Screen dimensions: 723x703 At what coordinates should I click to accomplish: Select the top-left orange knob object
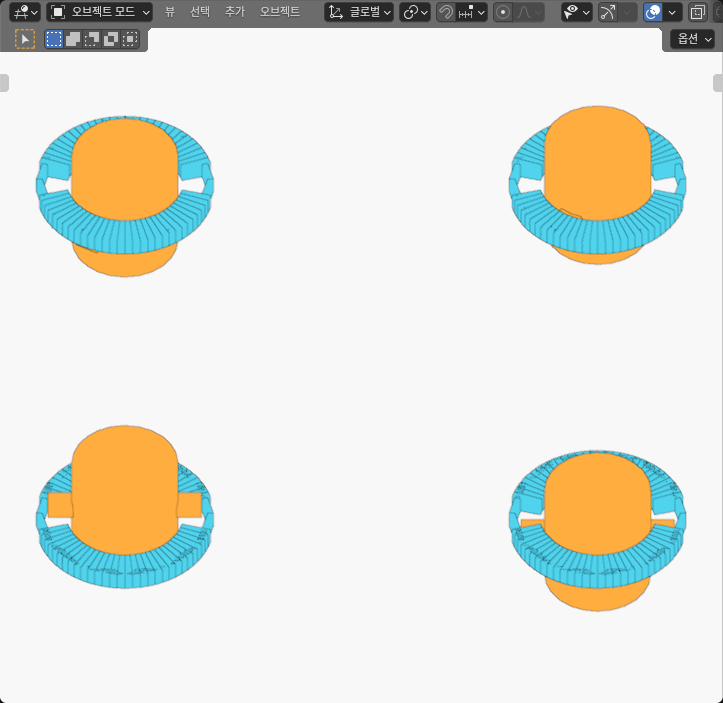coord(124,171)
